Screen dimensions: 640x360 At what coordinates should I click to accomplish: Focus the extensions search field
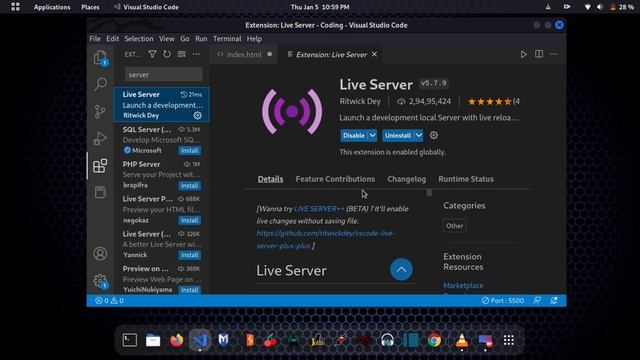coord(163,75)
